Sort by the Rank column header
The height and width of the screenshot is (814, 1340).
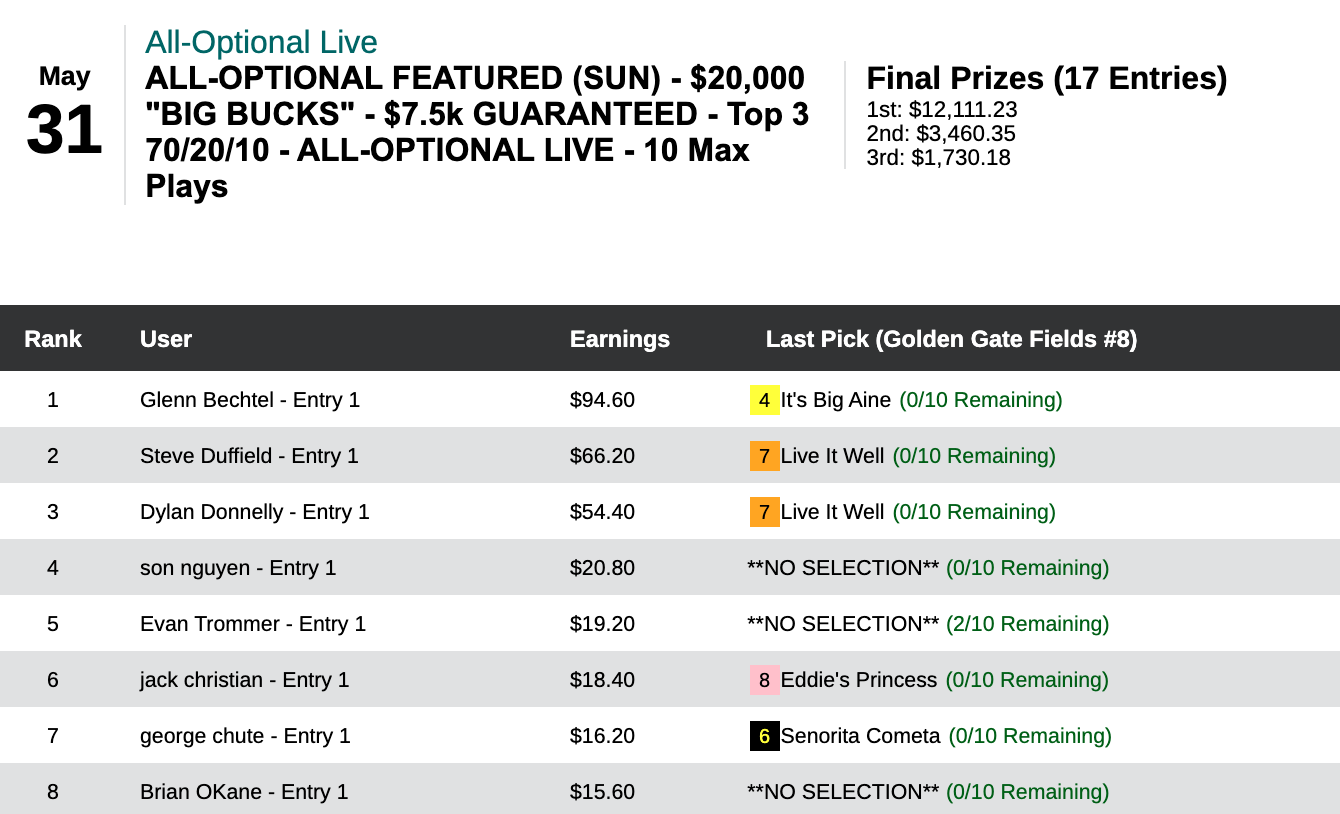53,339
